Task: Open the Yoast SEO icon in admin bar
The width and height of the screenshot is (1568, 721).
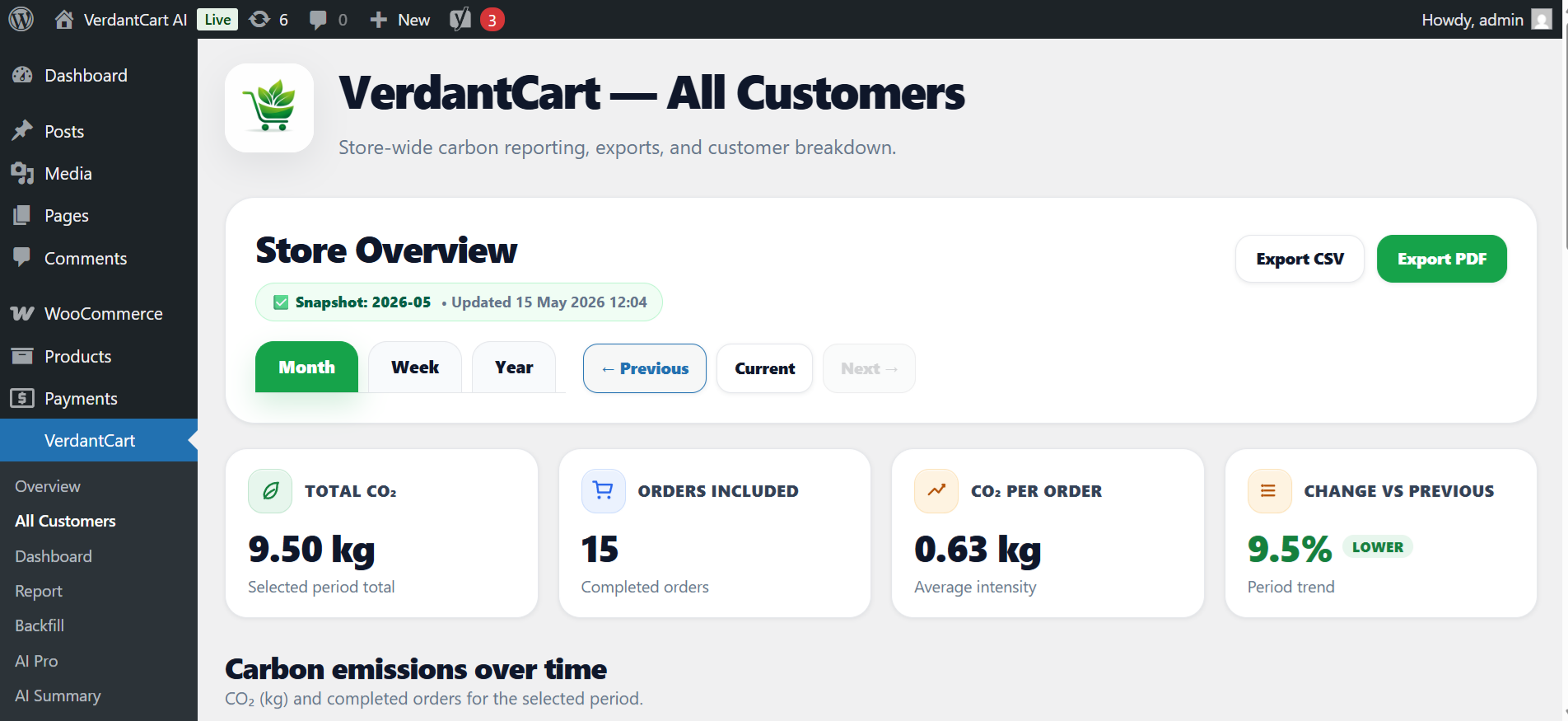Action: 460,19
